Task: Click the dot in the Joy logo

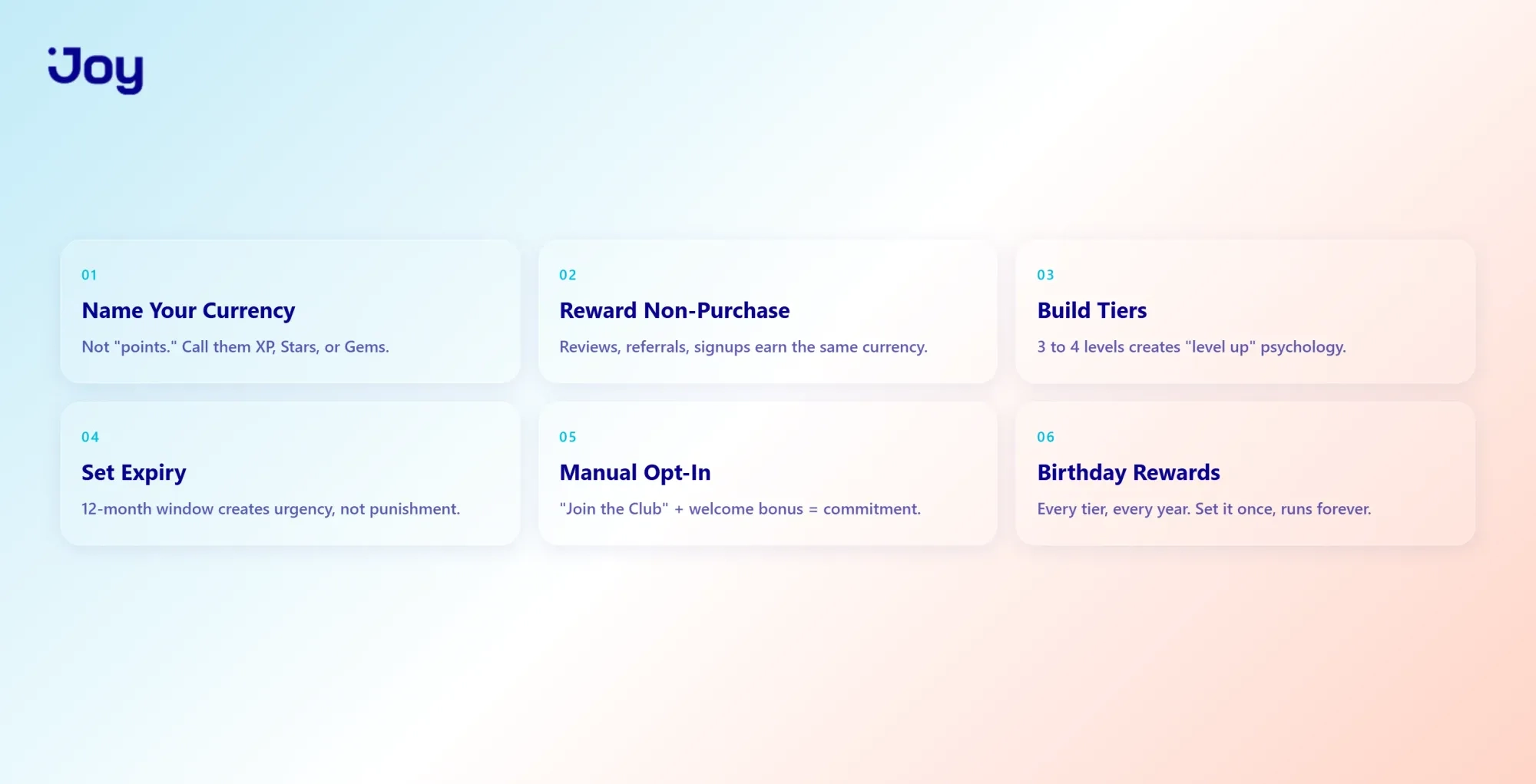Action: pos(51,51)
